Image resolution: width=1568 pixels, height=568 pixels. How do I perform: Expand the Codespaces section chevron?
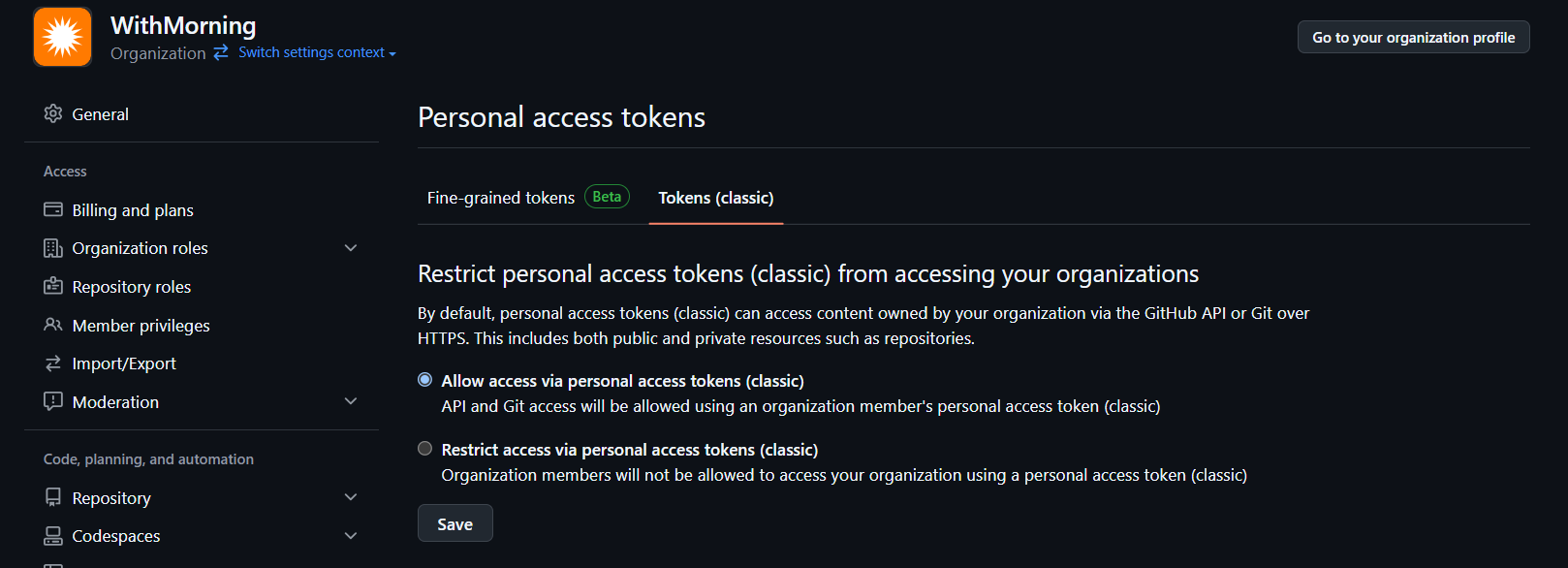351,536
